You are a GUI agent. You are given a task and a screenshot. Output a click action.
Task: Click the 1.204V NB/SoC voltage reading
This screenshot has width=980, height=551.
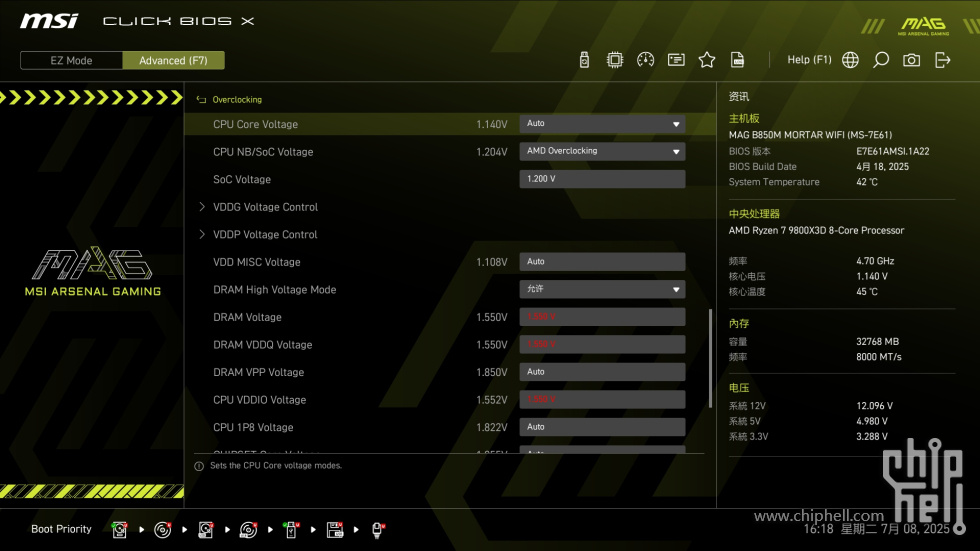point(492,152)
